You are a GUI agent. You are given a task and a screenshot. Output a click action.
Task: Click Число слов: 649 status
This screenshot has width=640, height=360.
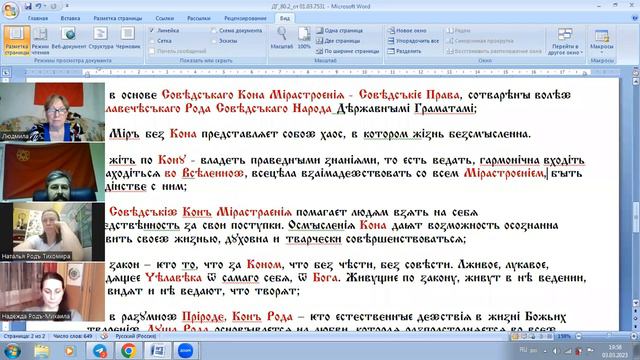click(72, 336)
